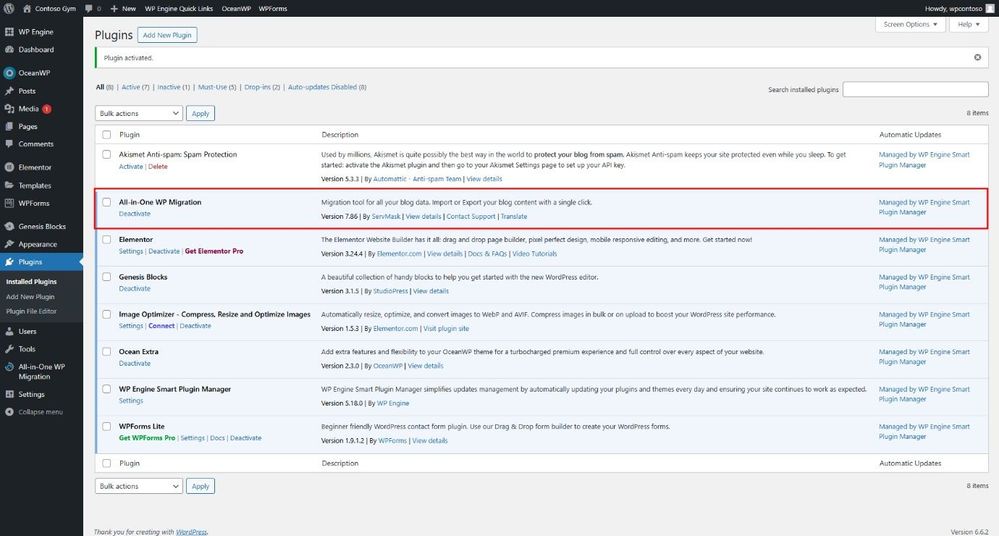Click the Media sidebar icon
The width and height of the screenshot is (999, 536).
[x=9, y=108]
